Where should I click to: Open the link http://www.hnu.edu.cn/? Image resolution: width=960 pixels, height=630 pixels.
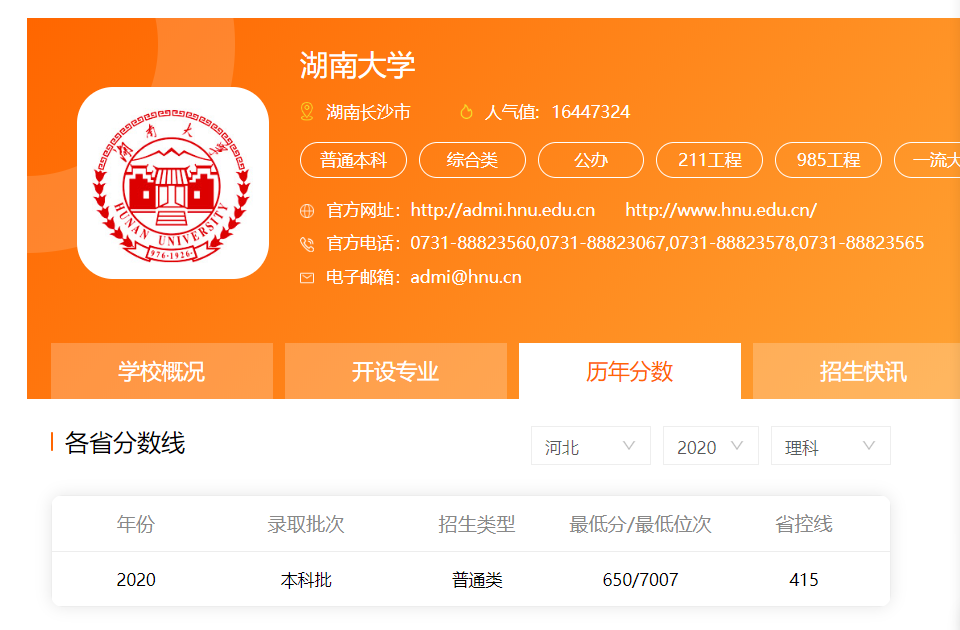(721, 210)
